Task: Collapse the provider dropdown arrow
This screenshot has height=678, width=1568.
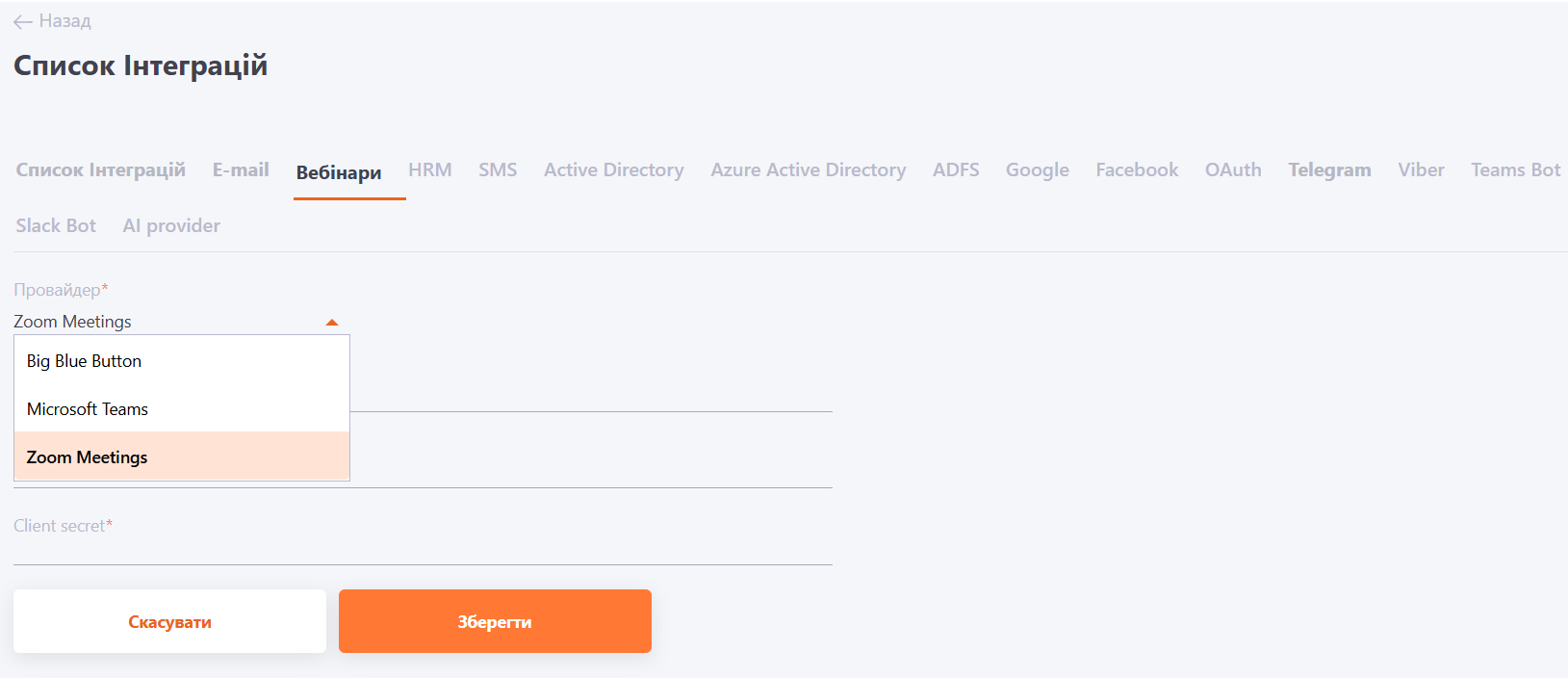Action: [332, 323]
